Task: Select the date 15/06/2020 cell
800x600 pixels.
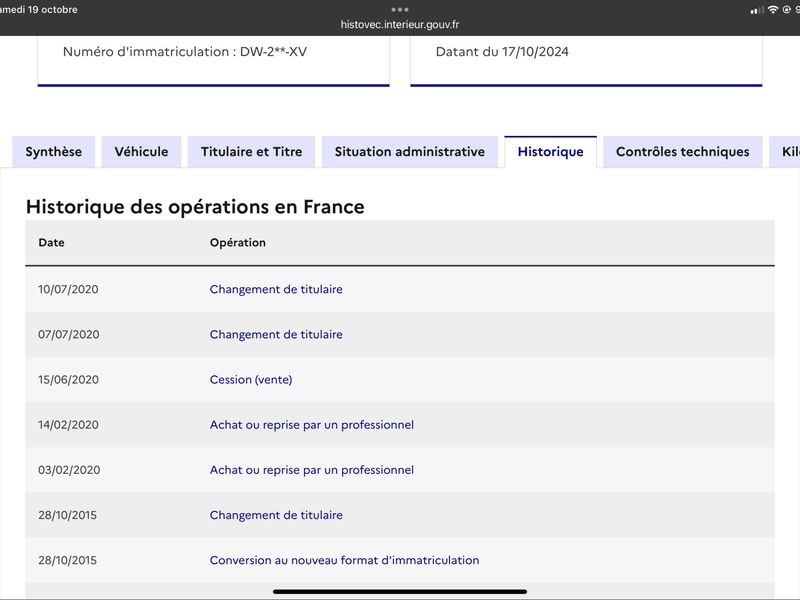Action: point(68,380)
